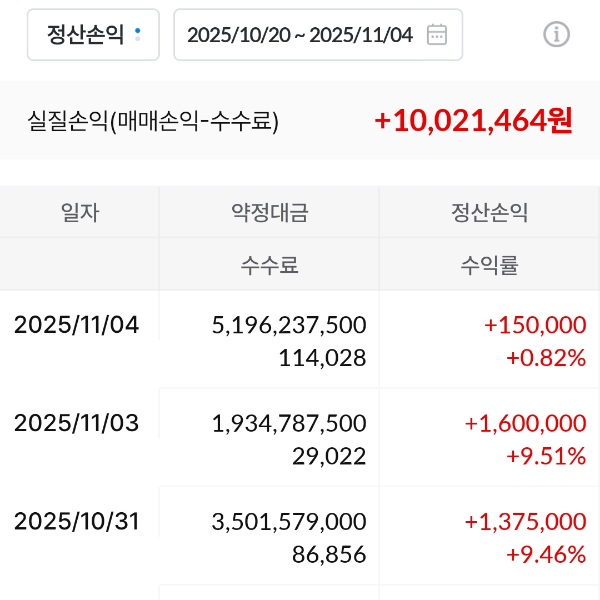
Task: Open the 정산손익 dropdown selector
Action: coord(94,35)
